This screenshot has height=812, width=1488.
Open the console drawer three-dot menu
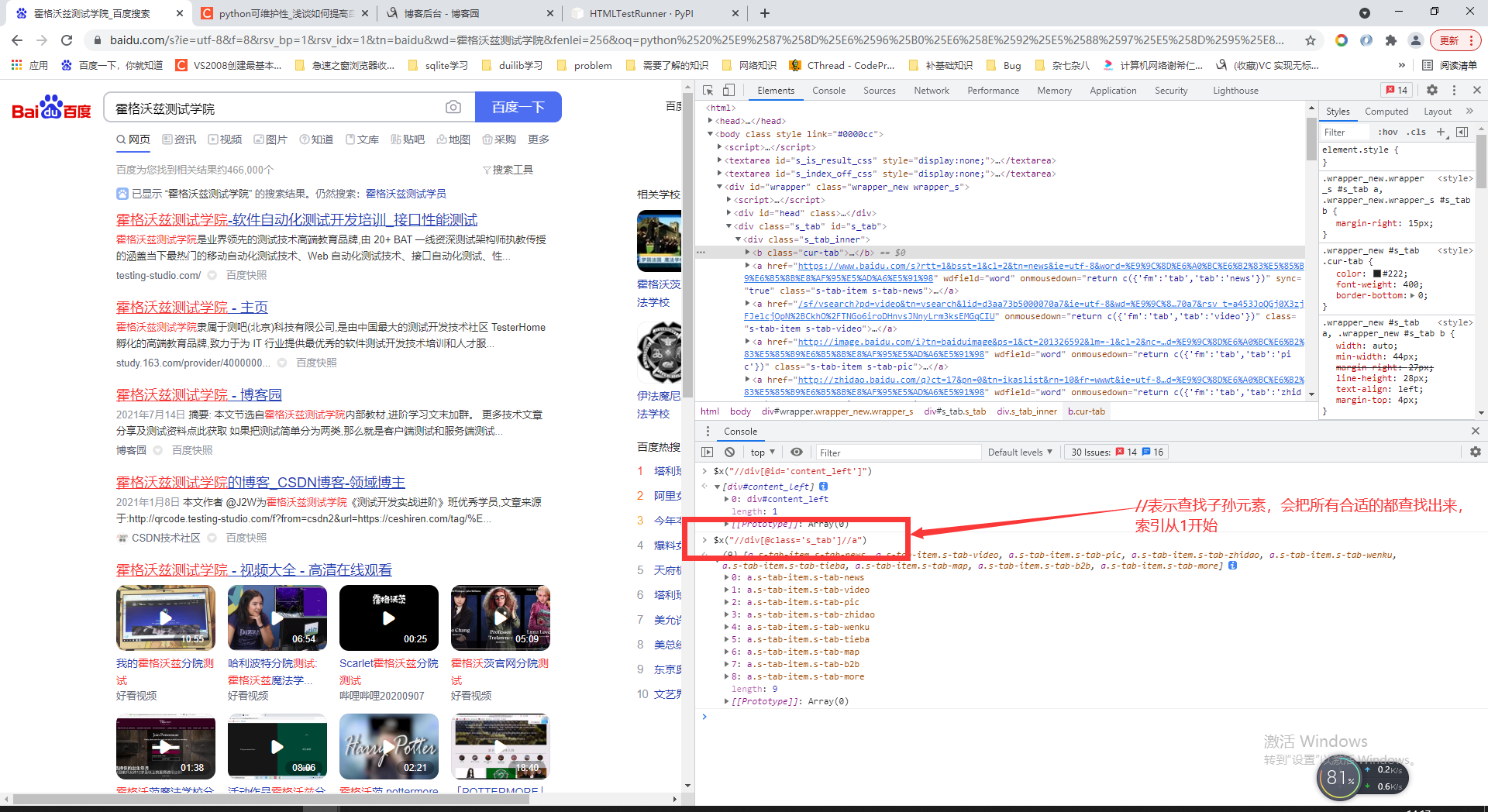point(707,431)
